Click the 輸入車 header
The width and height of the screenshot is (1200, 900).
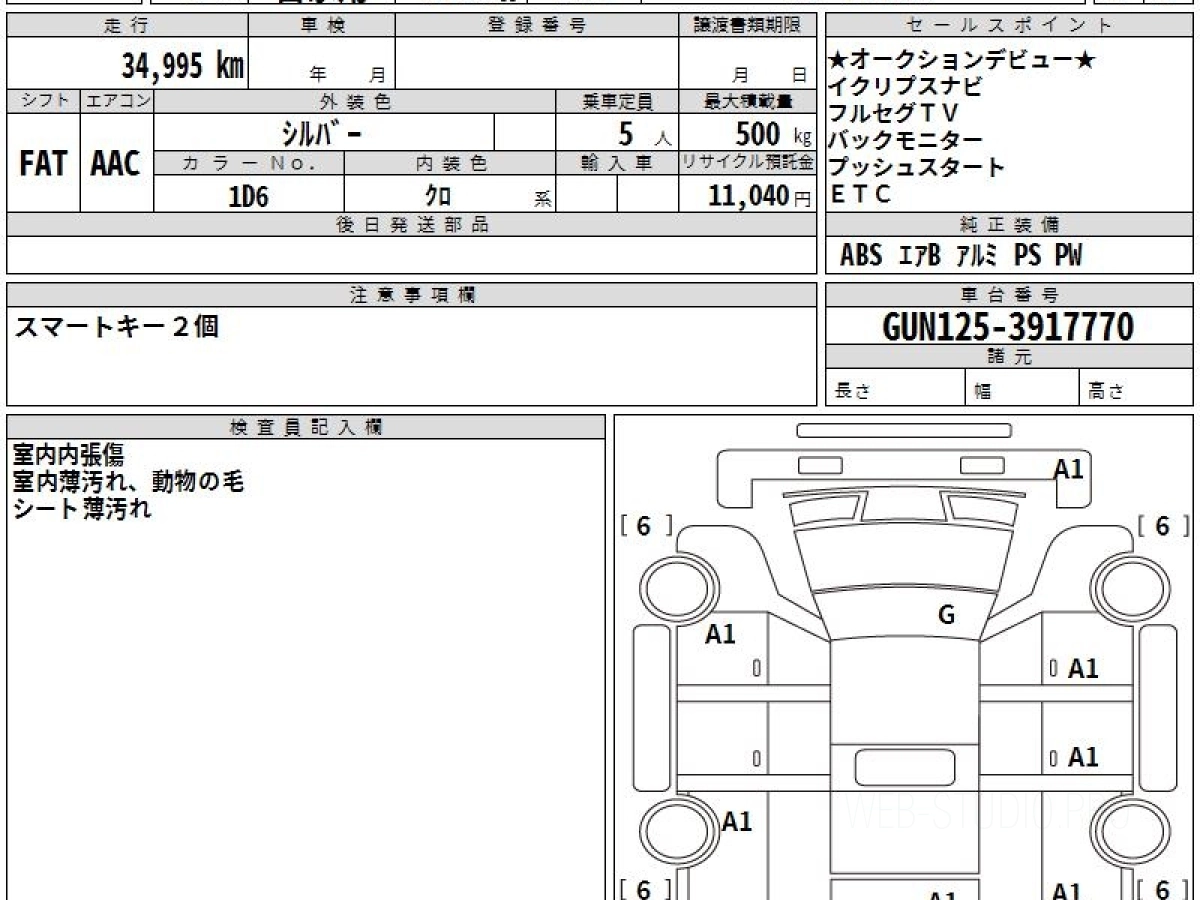(x=617, y=163)
